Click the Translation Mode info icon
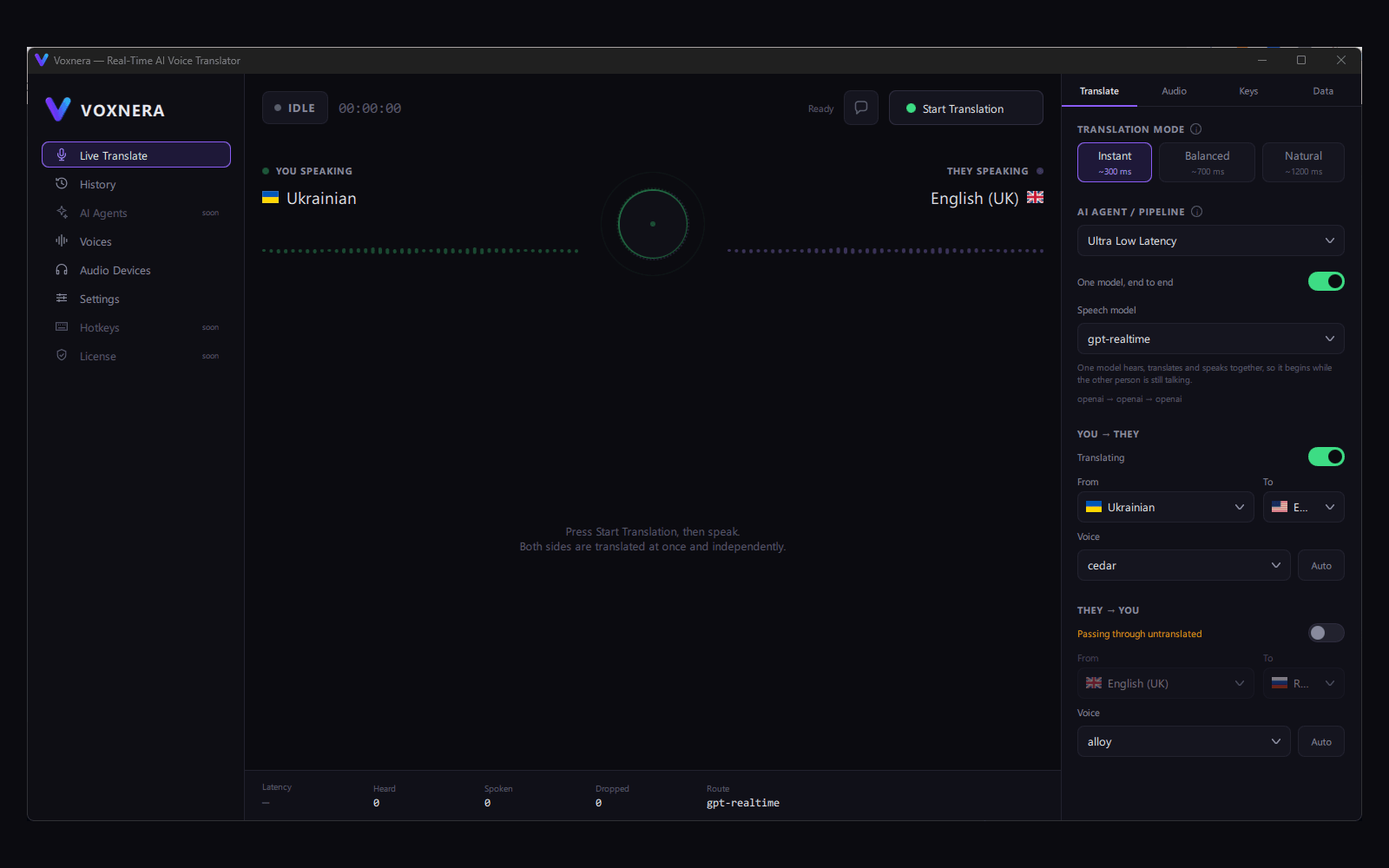Screen dimensions: 1389x868 click(x=1196, y=129)
